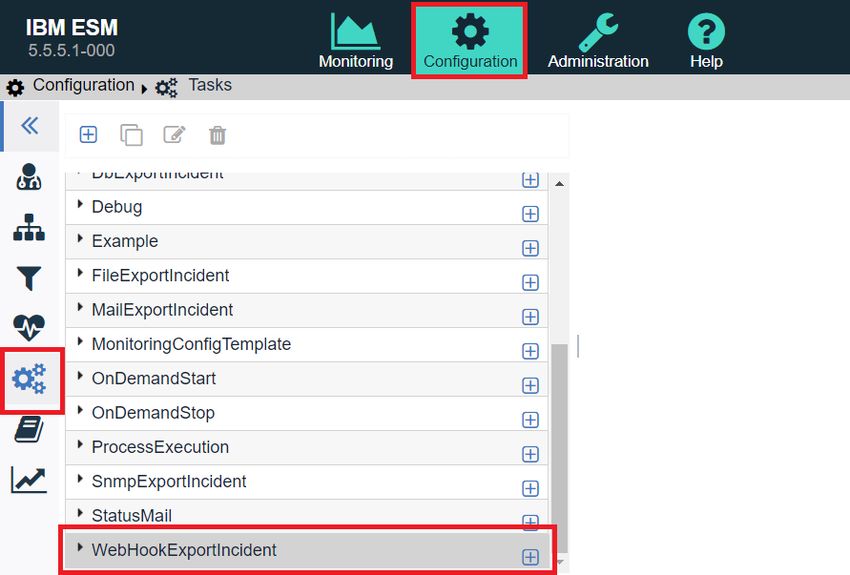
Task: Expand the StatusMail task group
Action: point(80,513)
